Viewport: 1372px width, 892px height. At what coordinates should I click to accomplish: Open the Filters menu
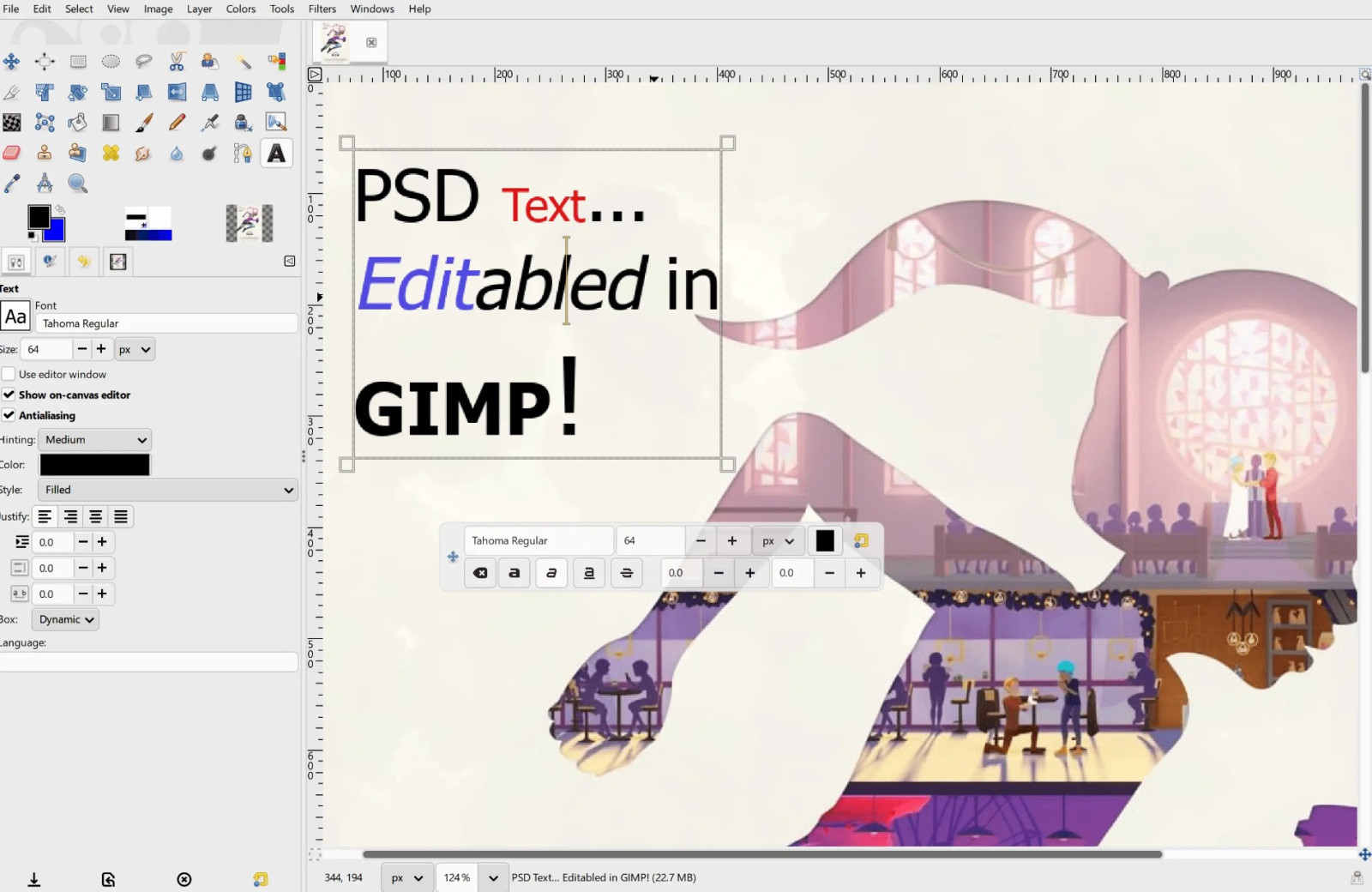click(322, 9)
